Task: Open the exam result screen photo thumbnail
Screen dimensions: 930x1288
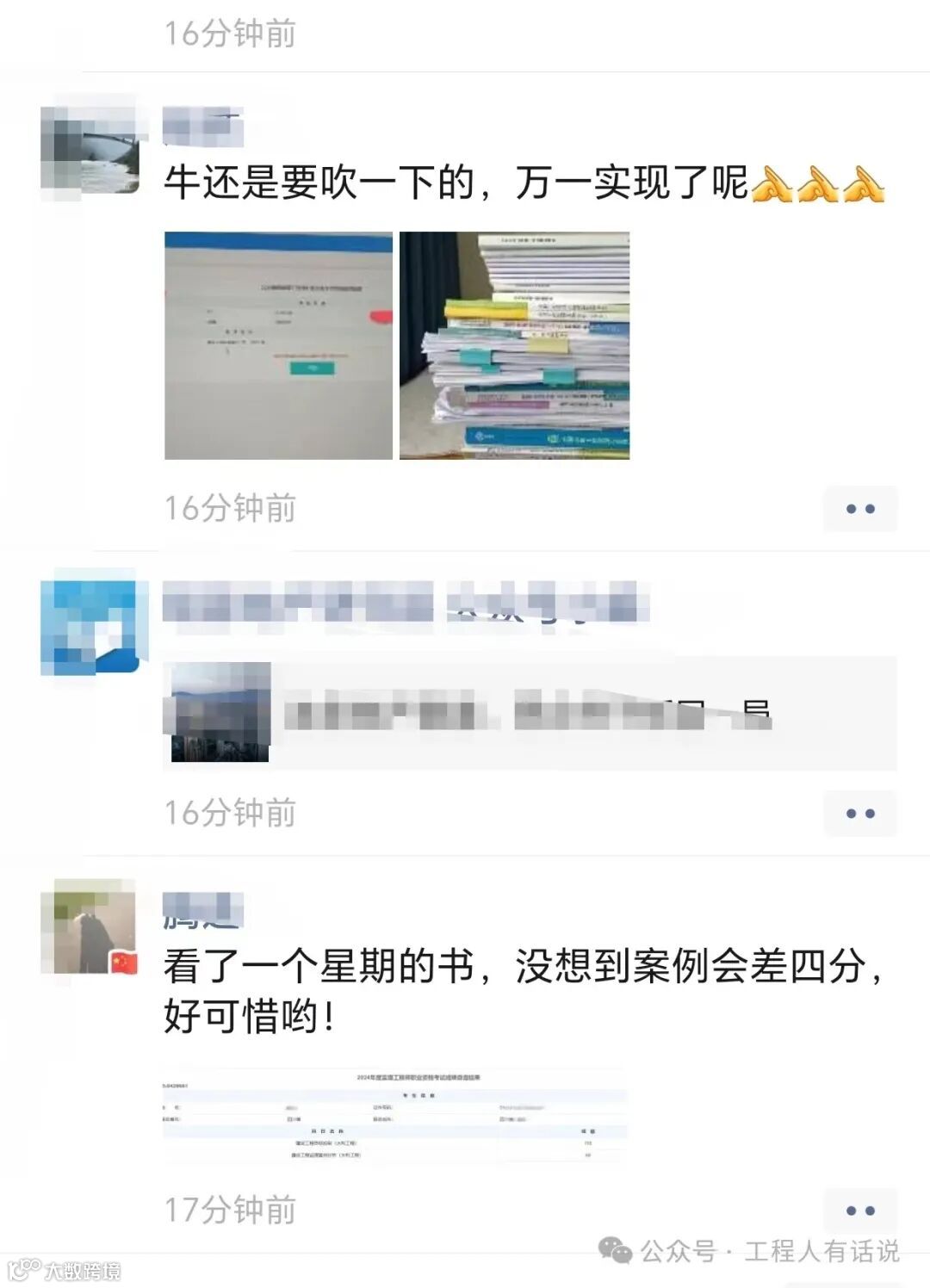Action: [x=278, y=345]
